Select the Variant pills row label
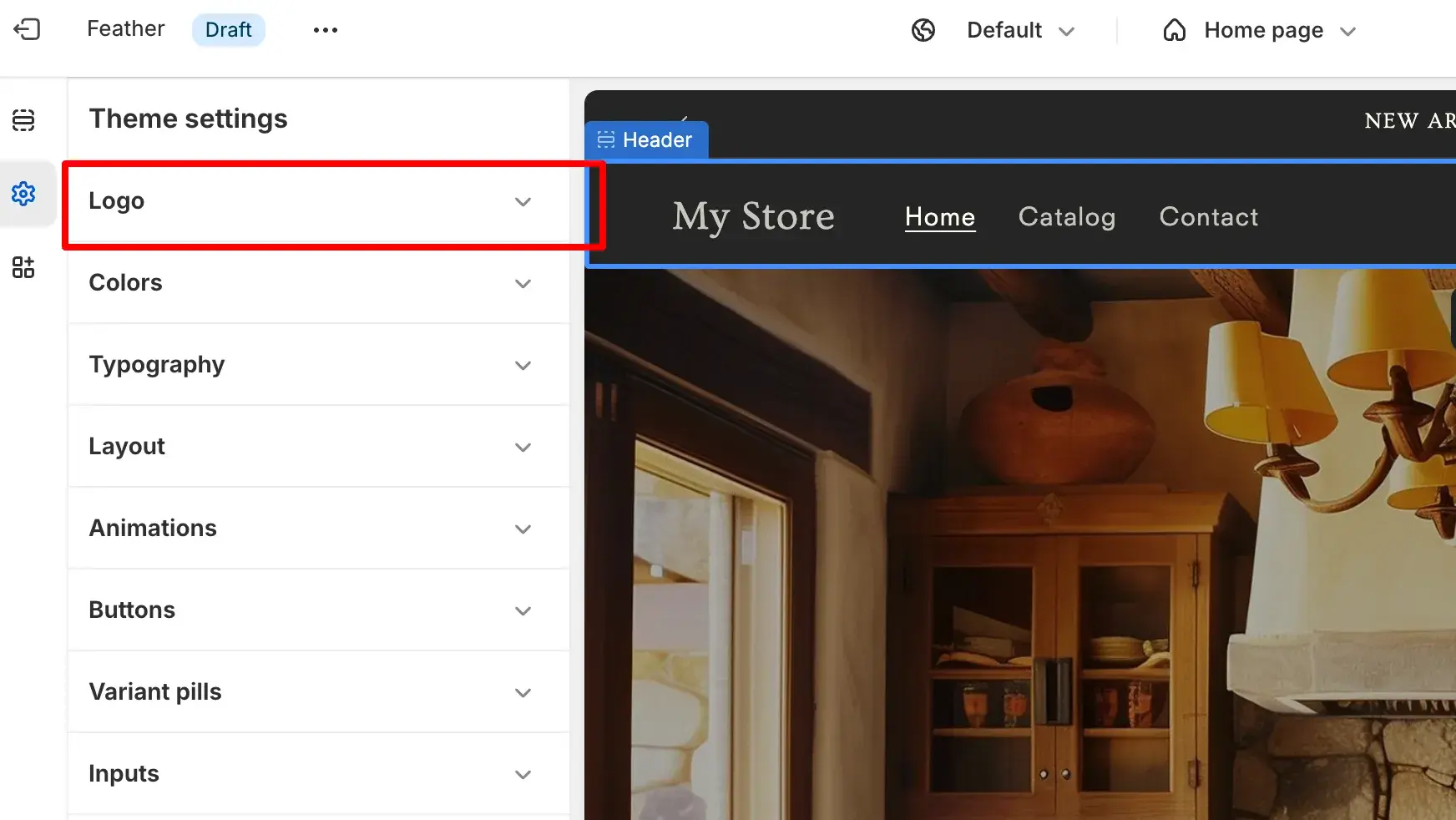This screenshot has height=820, width=1456. click(x=155, y=692)
